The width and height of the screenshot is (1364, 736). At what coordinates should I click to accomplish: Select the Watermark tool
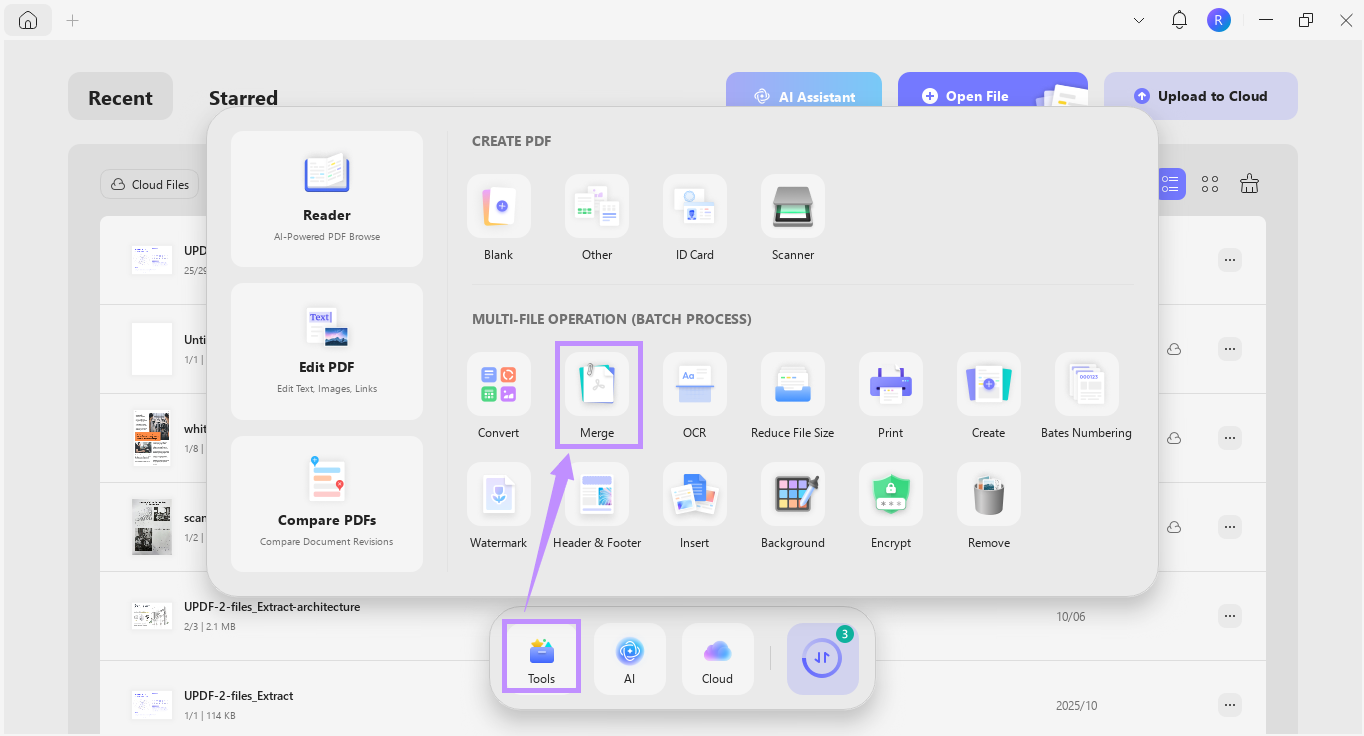[x=498, y=505]
